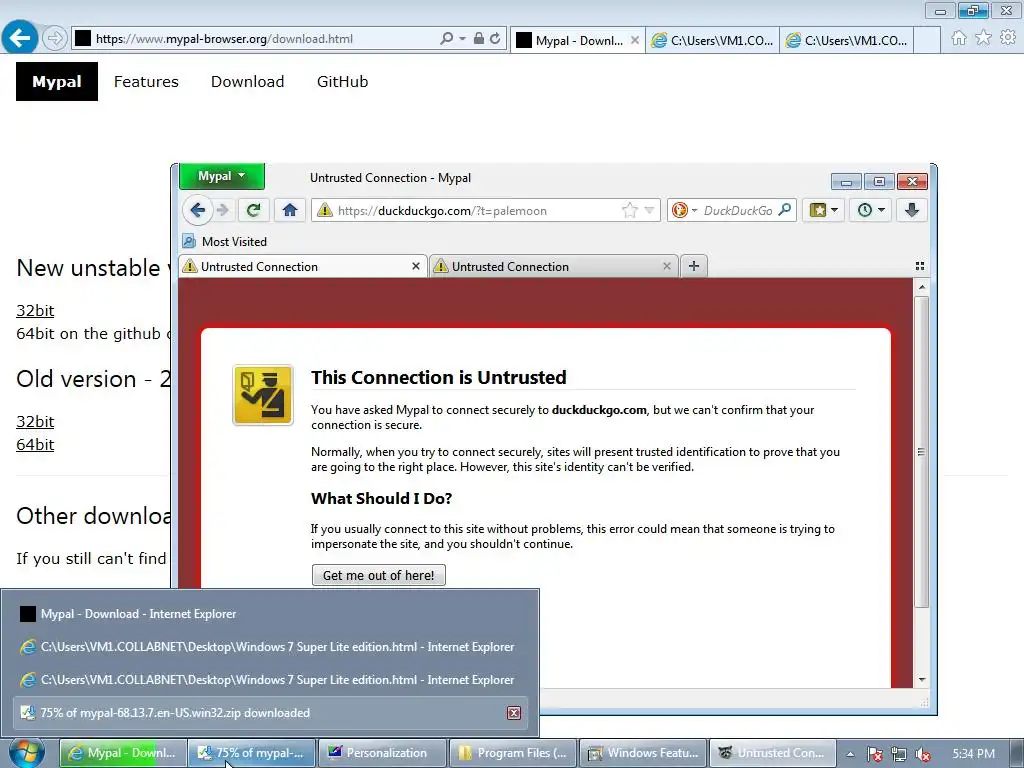Open the Untrusted Con... taskbar button
This screenshot has height=768, width=1024.
click(x=773, y=753)
